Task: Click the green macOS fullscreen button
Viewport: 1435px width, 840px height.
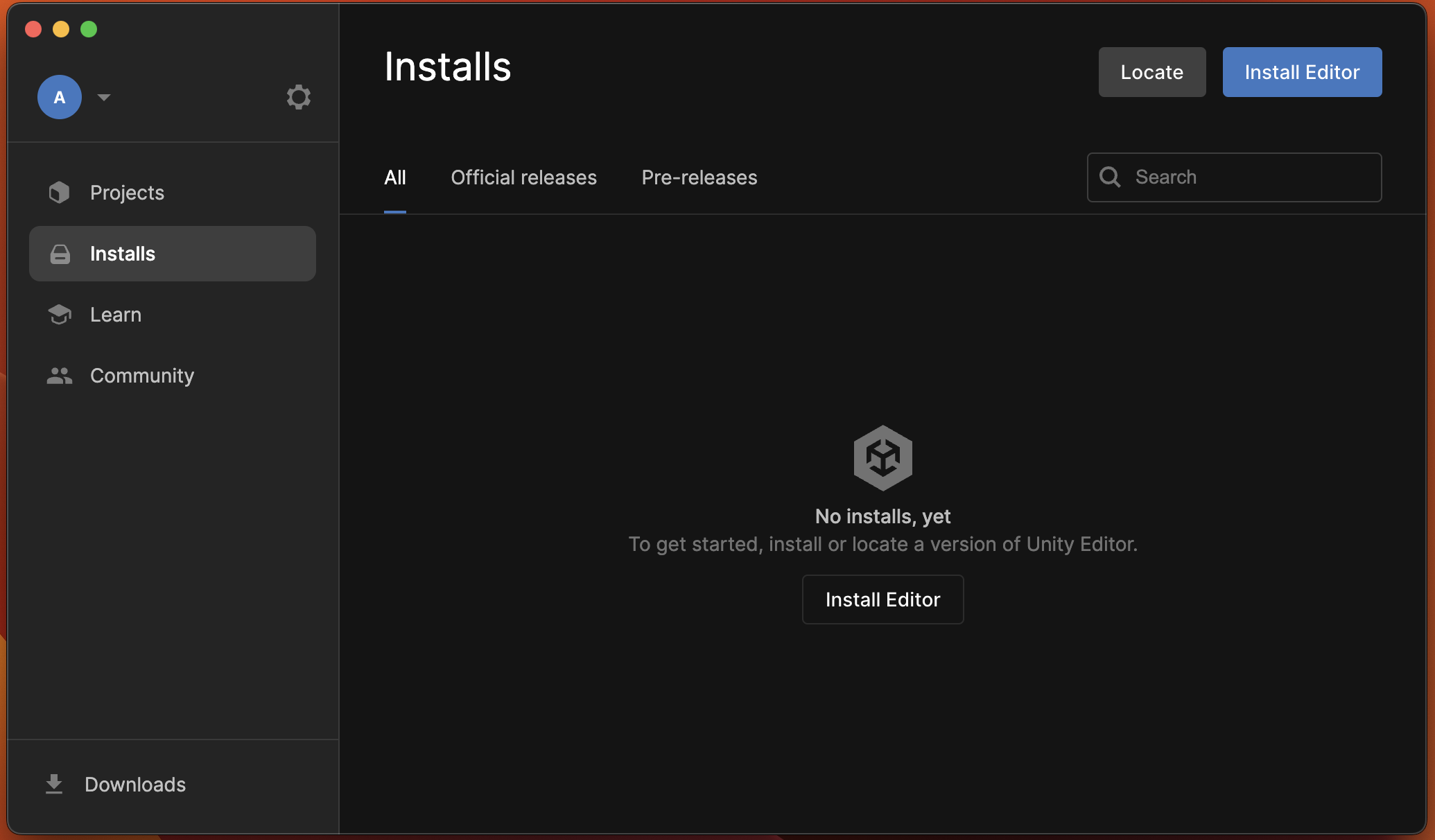Action: (89, 29)
